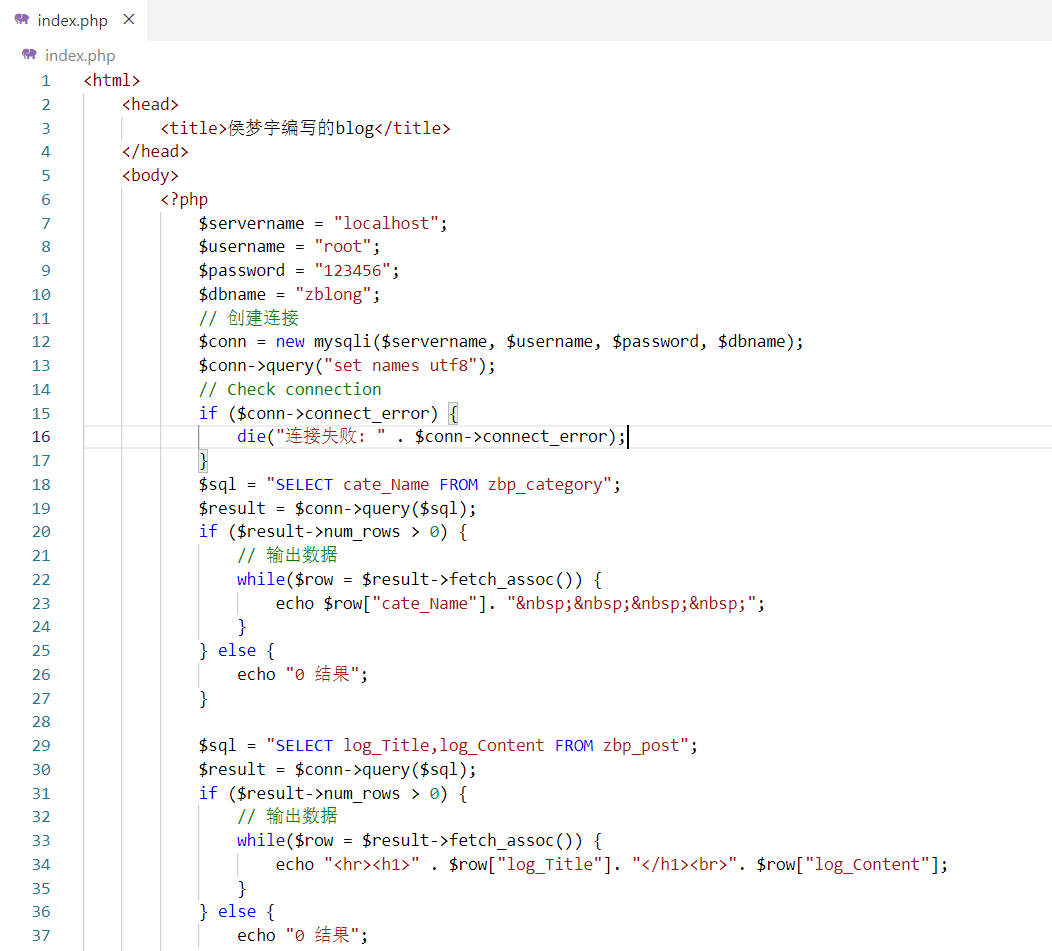This screenshot has width=1052, height=951.
Task: Click the <head> opening tag
Action: [150, 105]
